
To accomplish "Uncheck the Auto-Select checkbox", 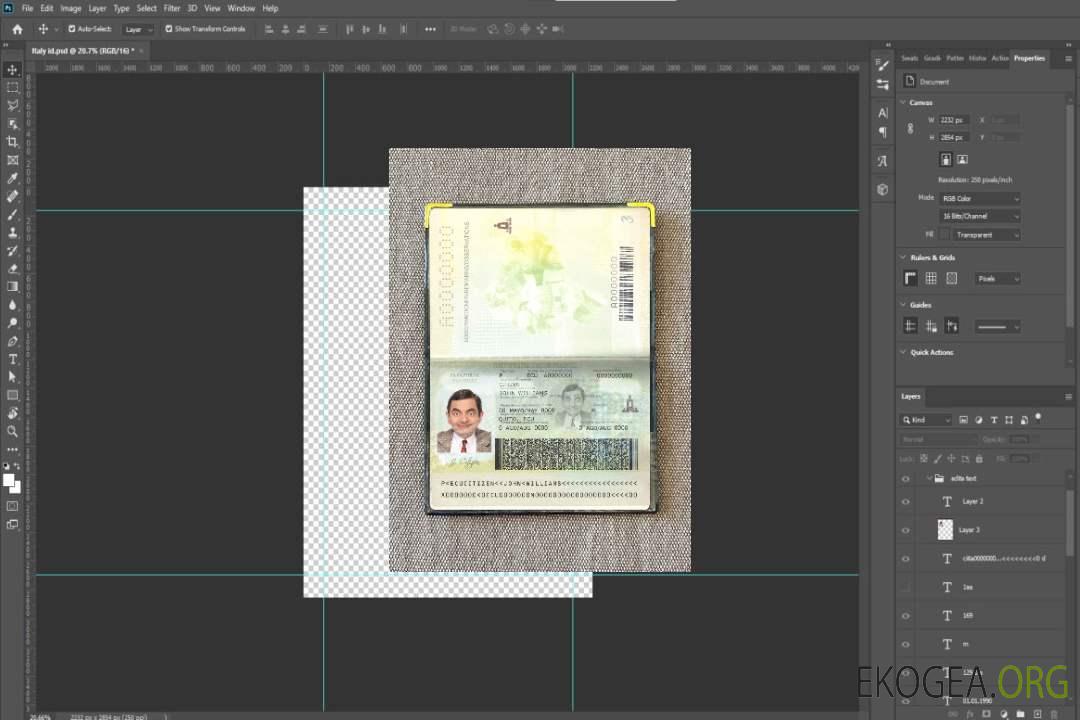I will (x=71, y=29).
